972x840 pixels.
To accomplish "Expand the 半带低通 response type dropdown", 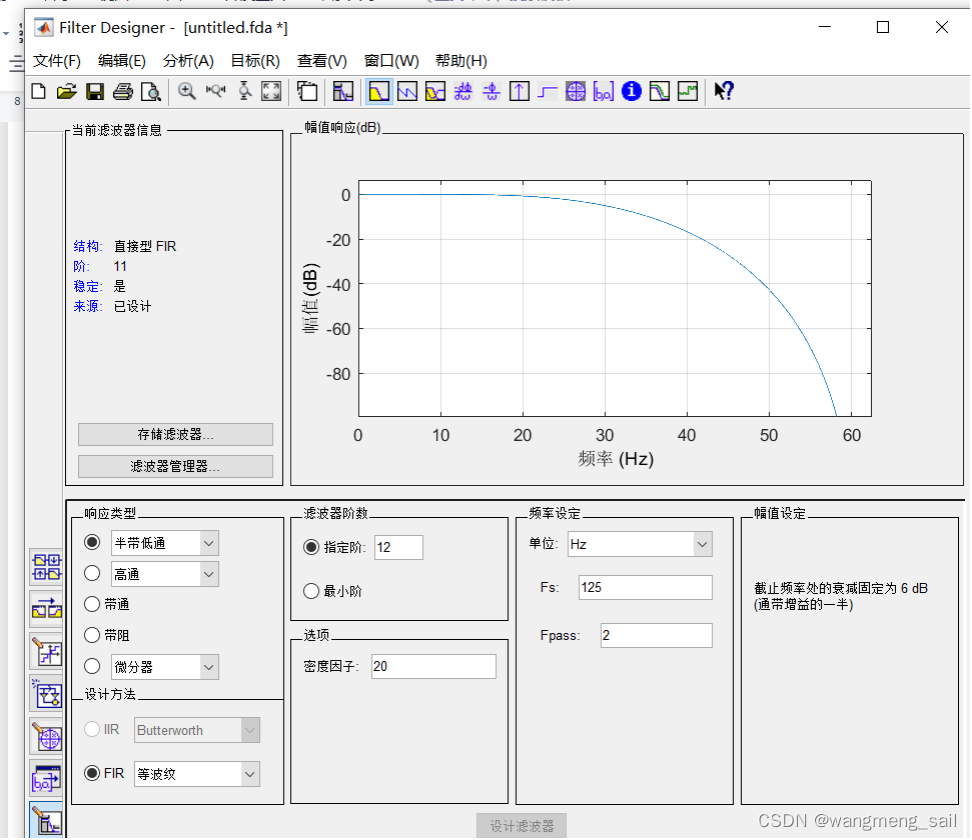I will coord(208,543).
